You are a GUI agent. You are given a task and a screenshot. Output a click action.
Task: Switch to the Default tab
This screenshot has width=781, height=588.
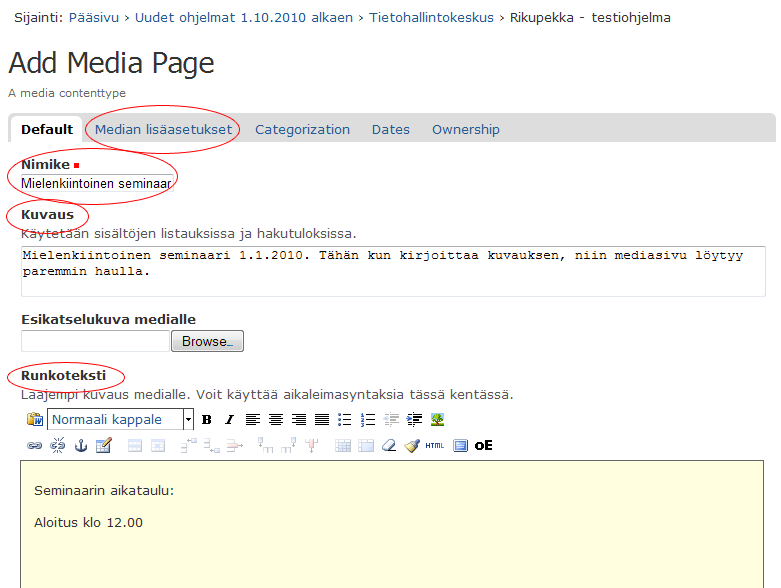47,129
